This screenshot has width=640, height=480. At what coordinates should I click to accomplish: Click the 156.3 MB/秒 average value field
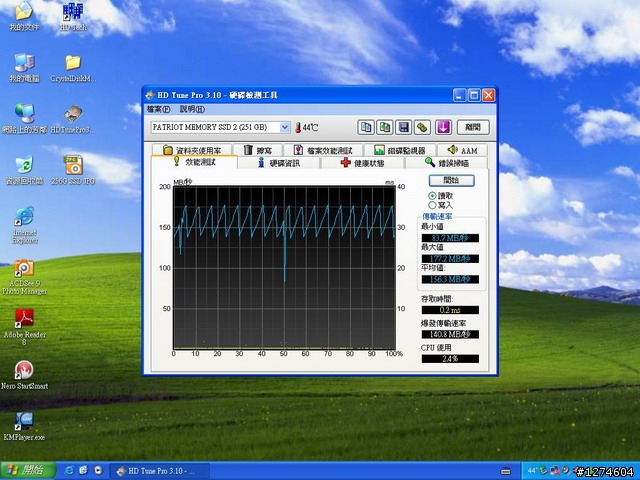point(450,280)
